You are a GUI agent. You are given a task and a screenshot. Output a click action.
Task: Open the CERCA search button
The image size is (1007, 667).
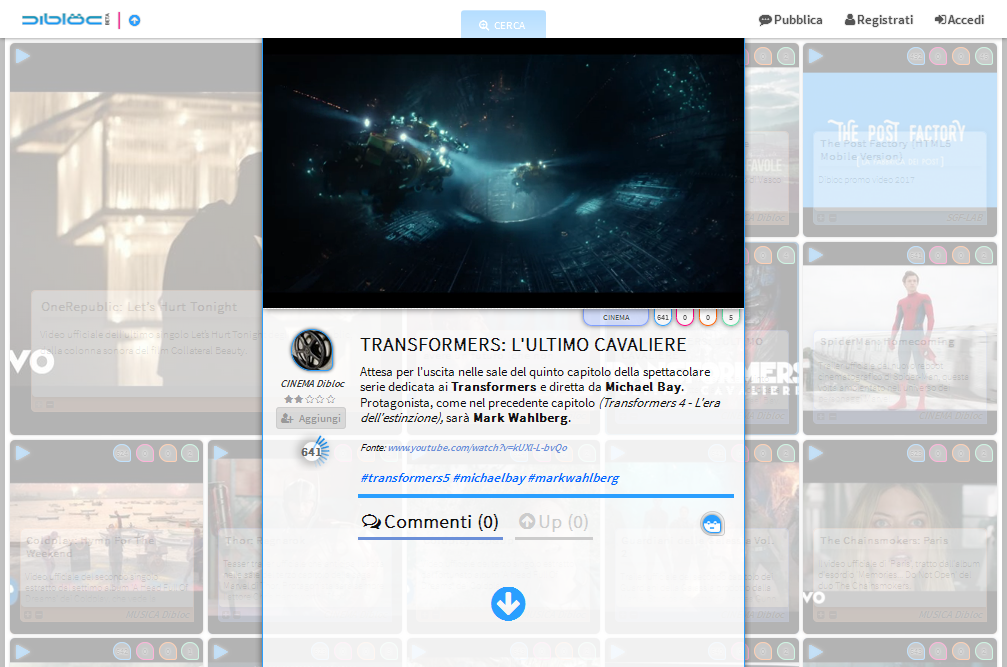point(503,24)
